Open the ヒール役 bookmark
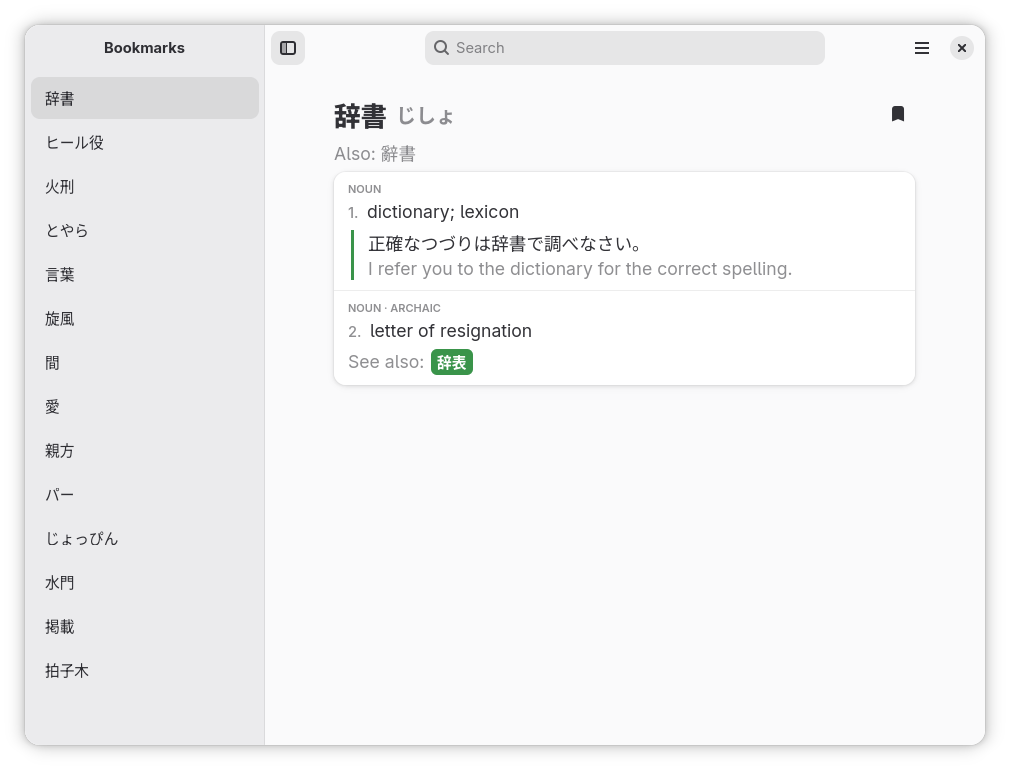The height and width of the screenshot is (770, 1010). 145,142
